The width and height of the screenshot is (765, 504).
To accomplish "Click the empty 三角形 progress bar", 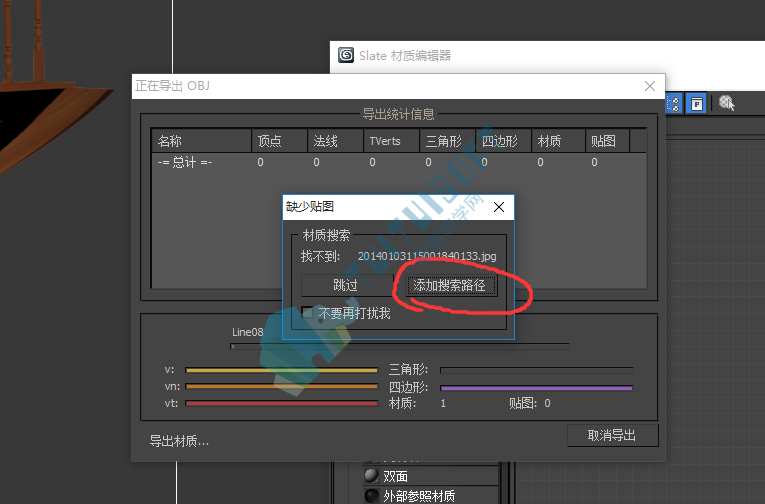I will pos(537,370).
